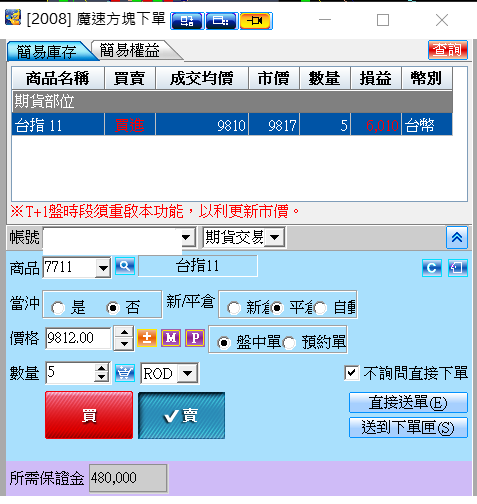Select 當沖 否 radio button
Screen dimensions: 477x504
113,308
